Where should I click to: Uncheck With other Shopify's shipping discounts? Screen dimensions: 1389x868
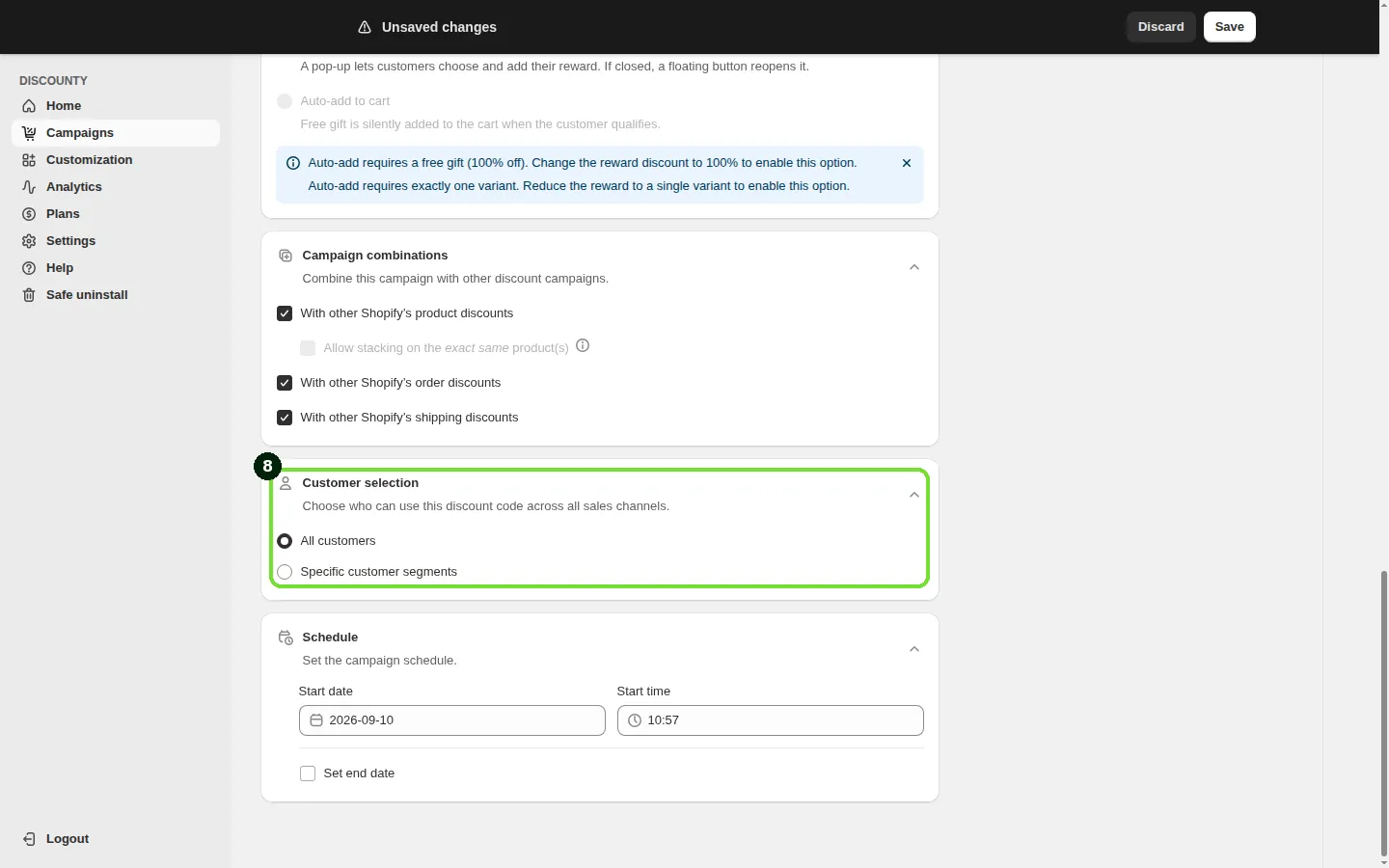(x=285, y=418)
